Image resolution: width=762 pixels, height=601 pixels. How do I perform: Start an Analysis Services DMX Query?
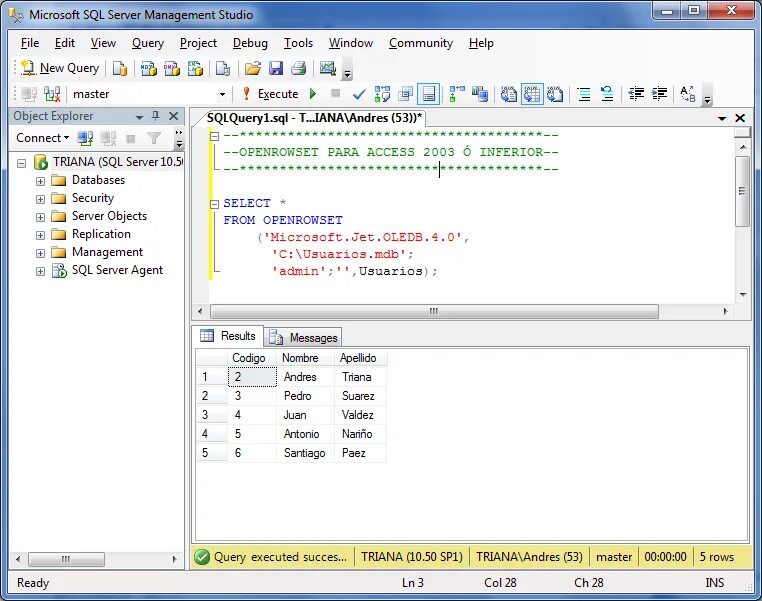(172, 69)
